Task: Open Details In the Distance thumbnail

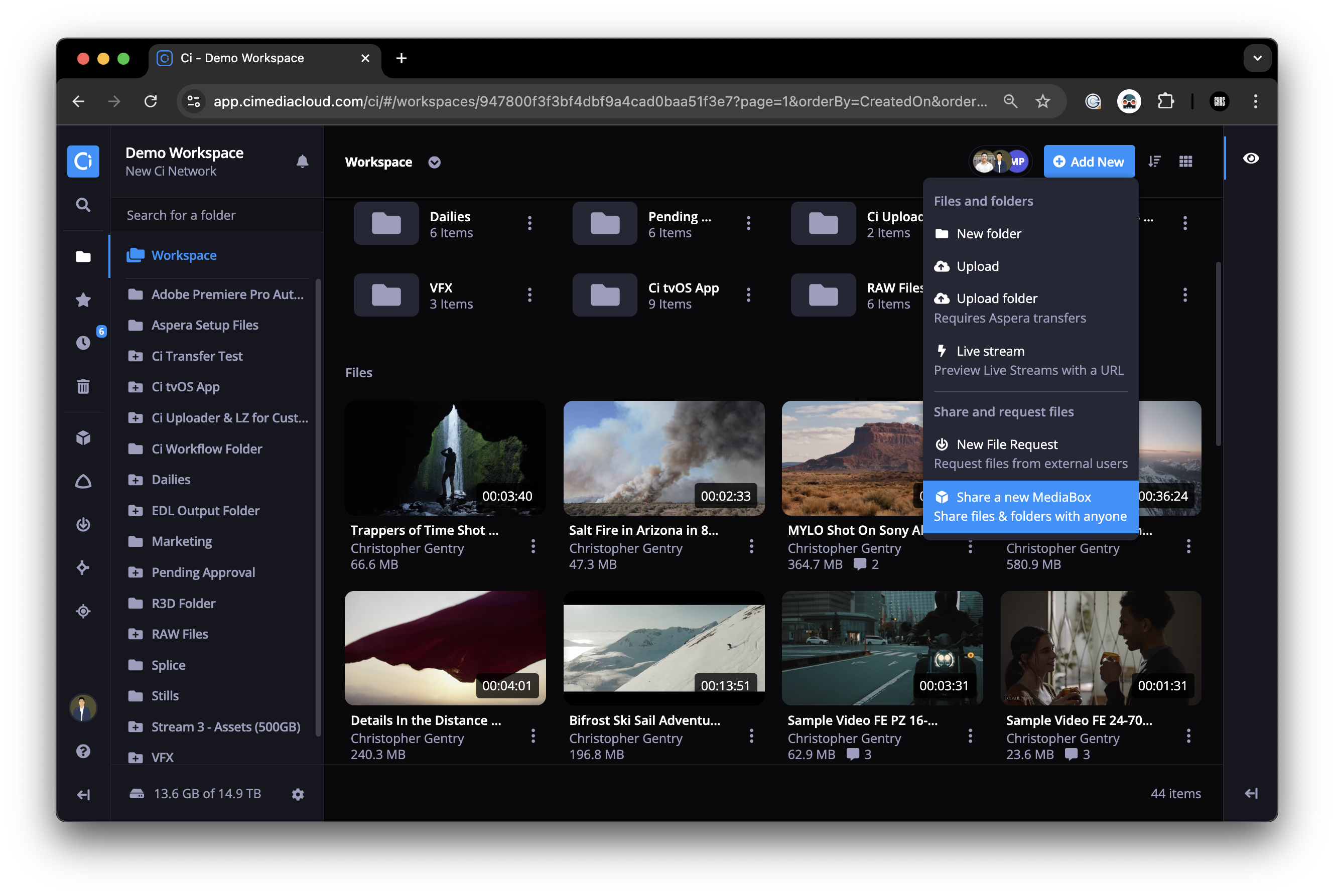Action: coord(445,648)
